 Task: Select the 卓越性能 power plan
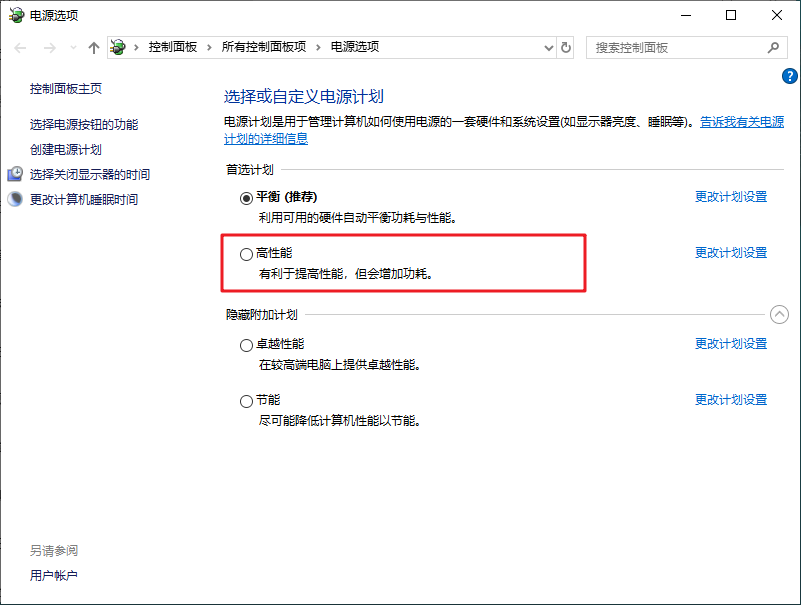click(247, 345)
